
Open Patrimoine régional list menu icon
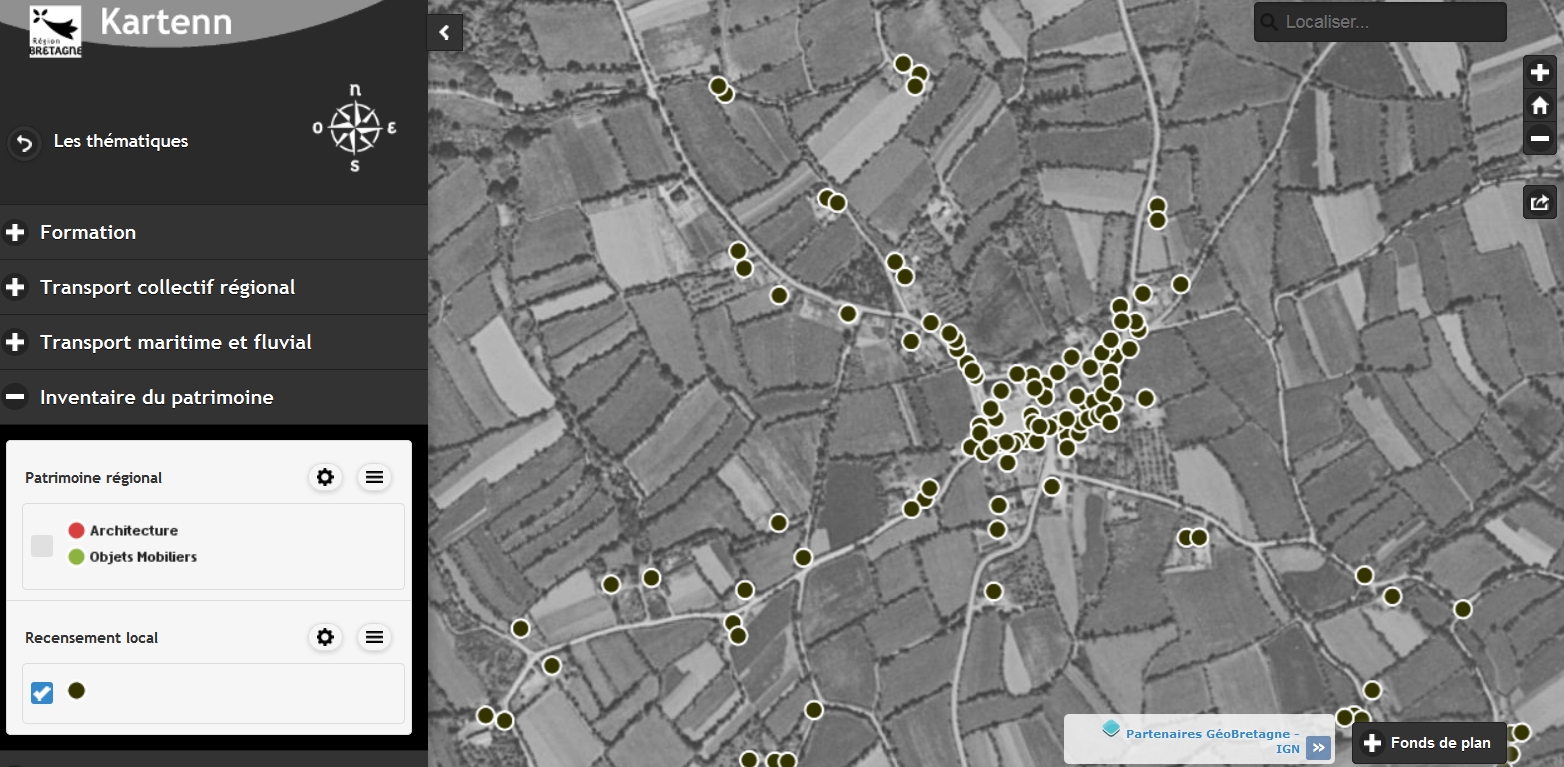tap(374, 477)
